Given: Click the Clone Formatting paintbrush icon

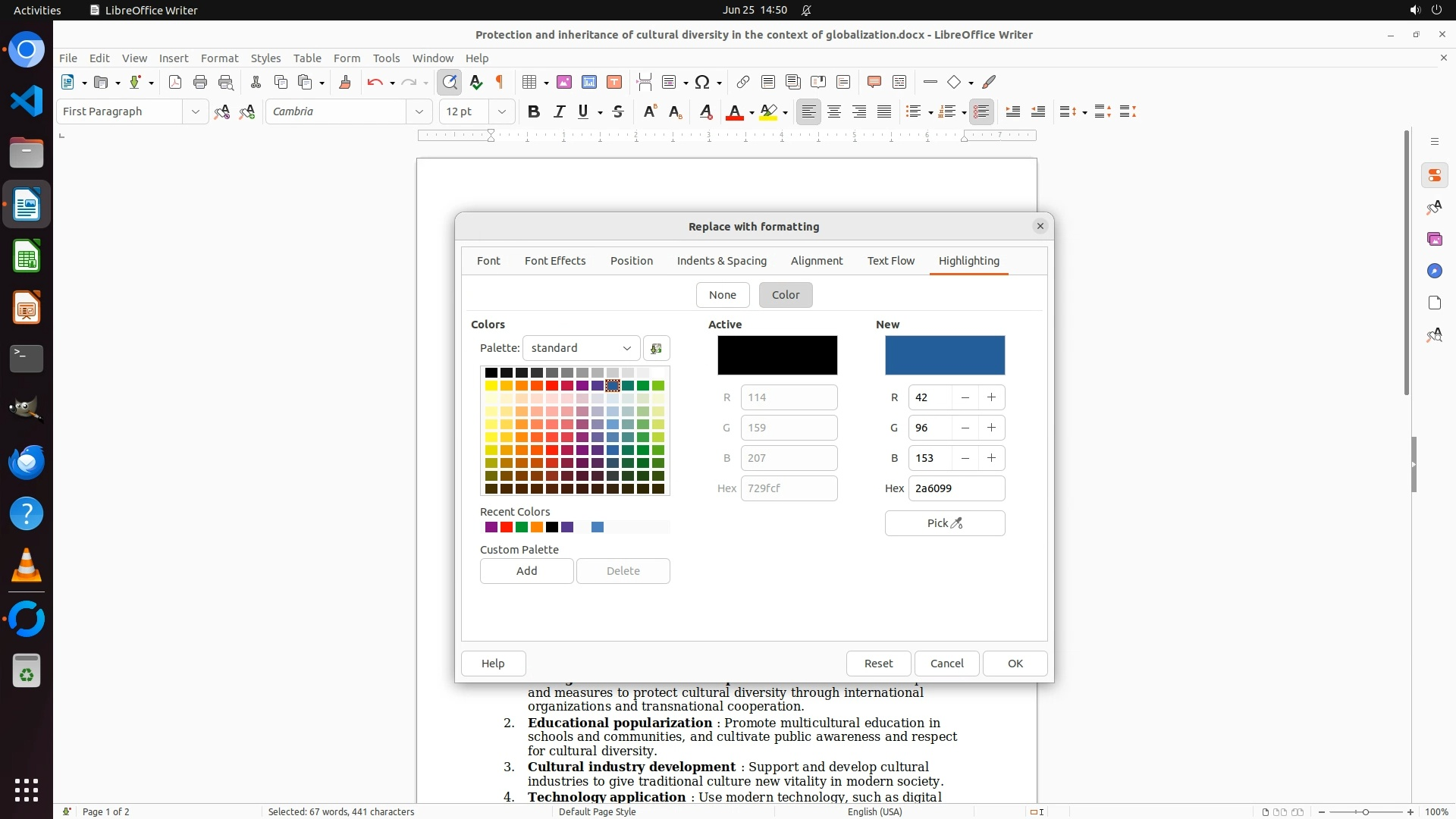Looking at the screenshot, I should (x=345, y=82).
